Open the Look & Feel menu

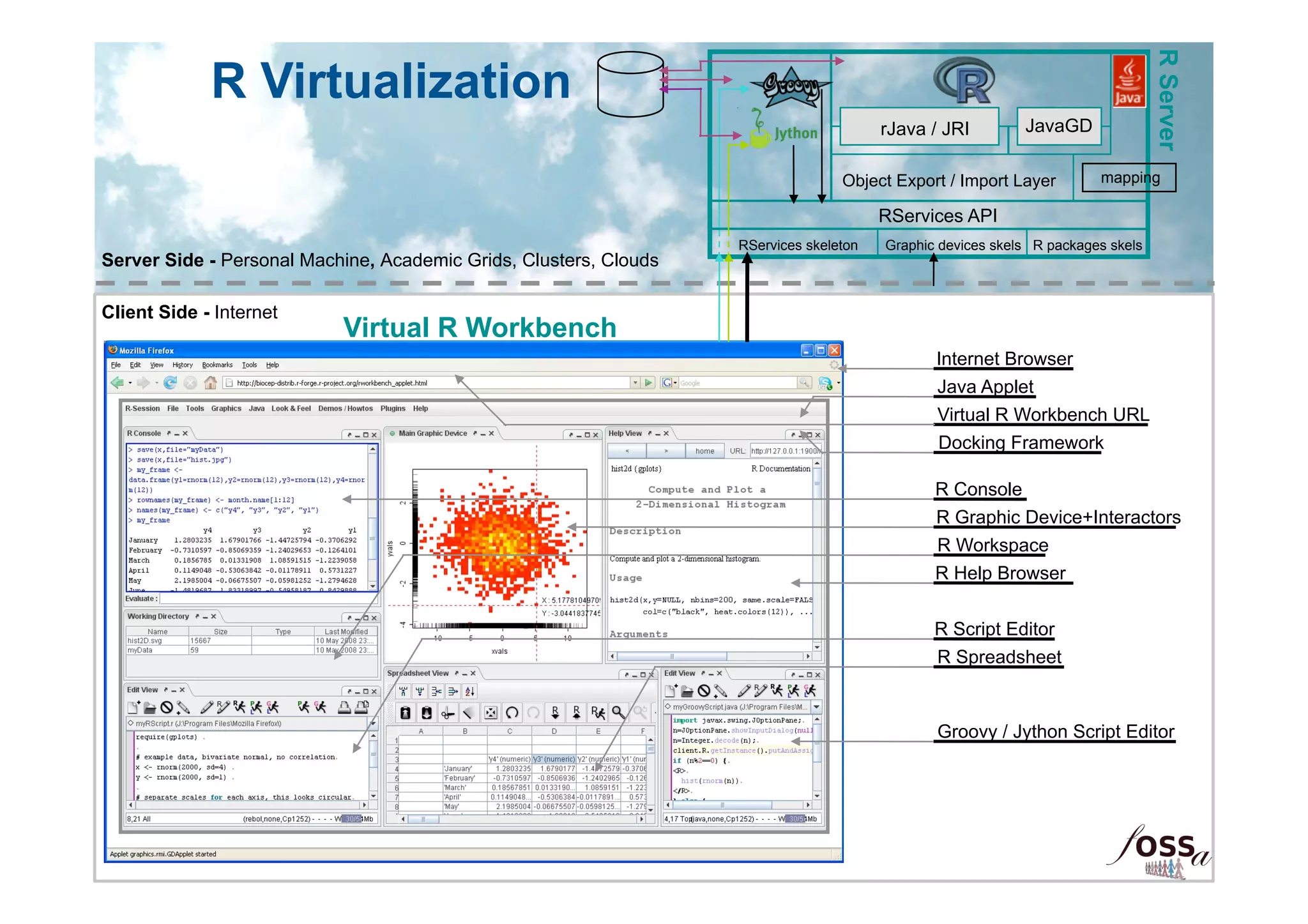coord(291,409)
